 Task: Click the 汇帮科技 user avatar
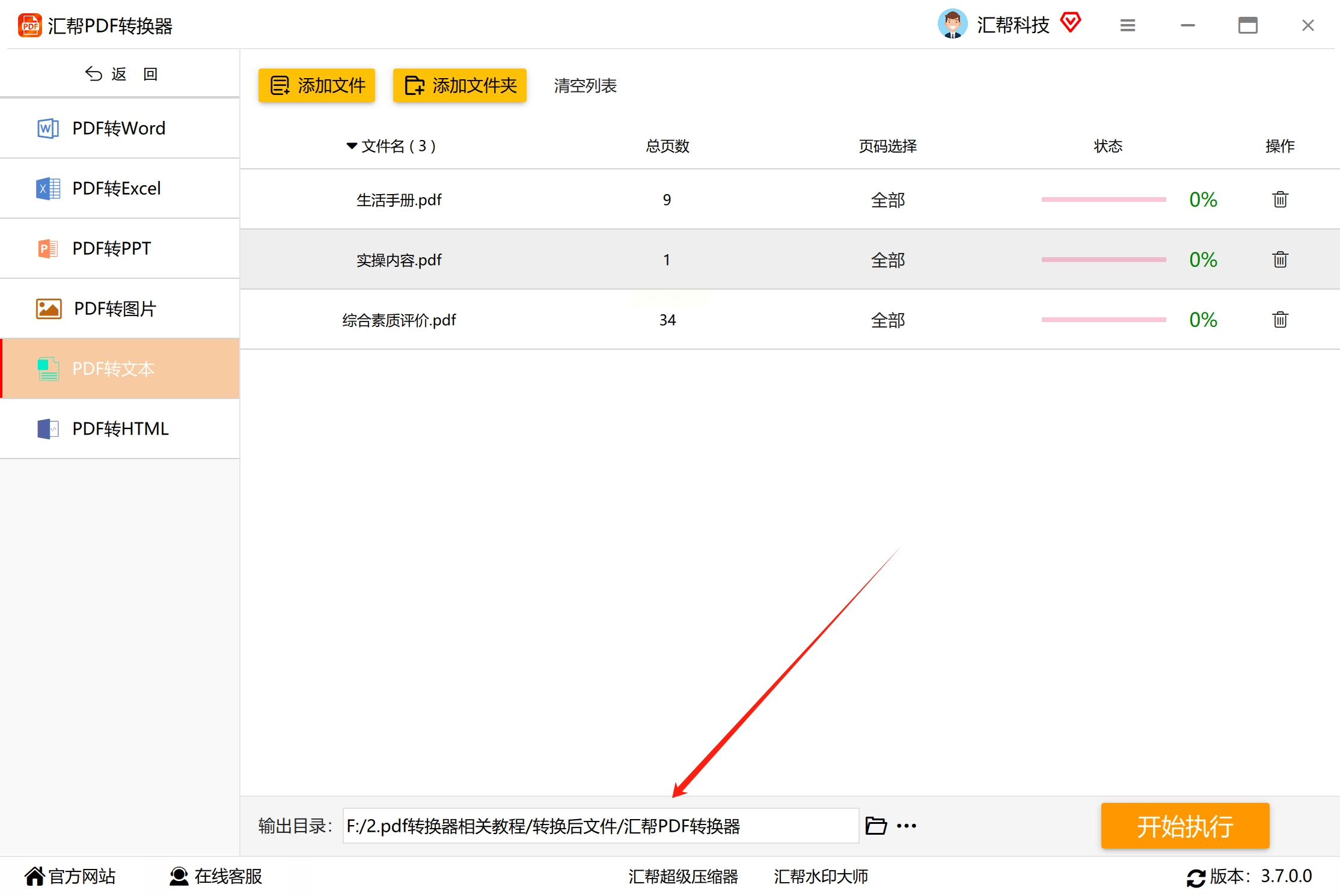[x=952, y=24]
